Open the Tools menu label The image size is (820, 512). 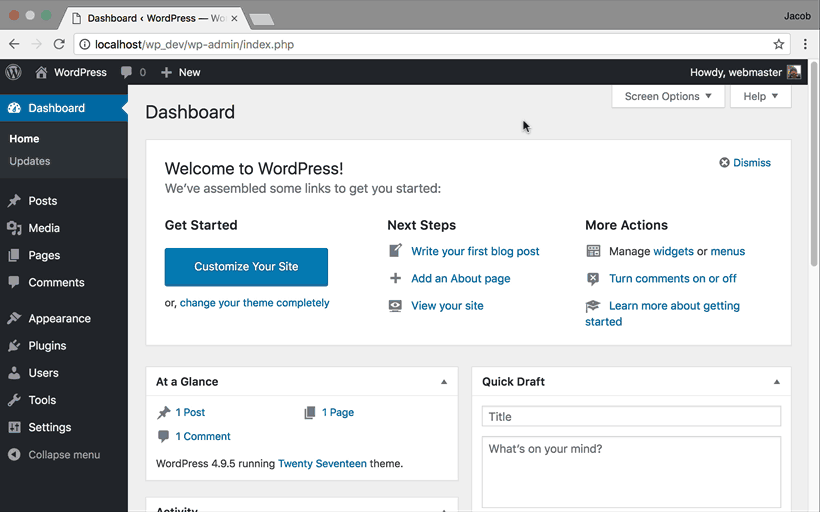tap(42, 400)
